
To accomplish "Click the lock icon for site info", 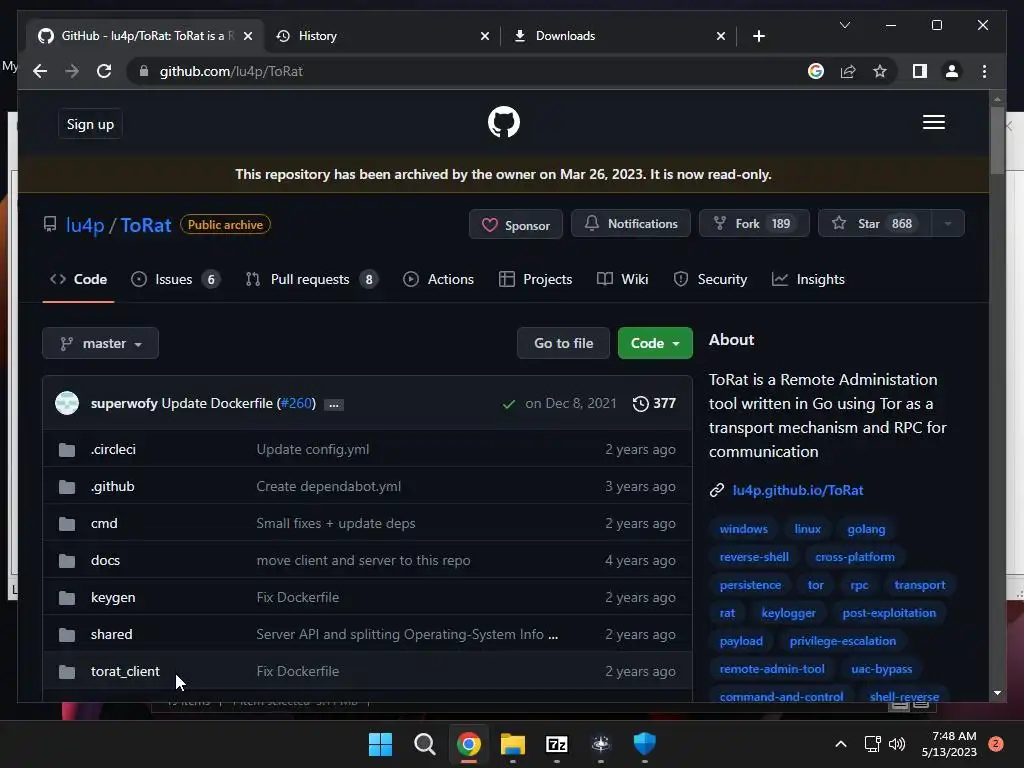I will tap(144, 71).
